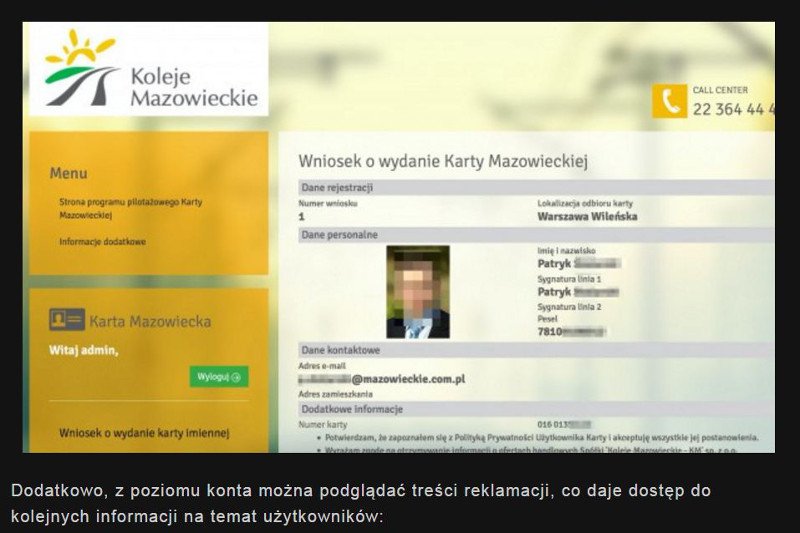Click the Numer karty label
800x533 pixels.
(x=322, y=424)
